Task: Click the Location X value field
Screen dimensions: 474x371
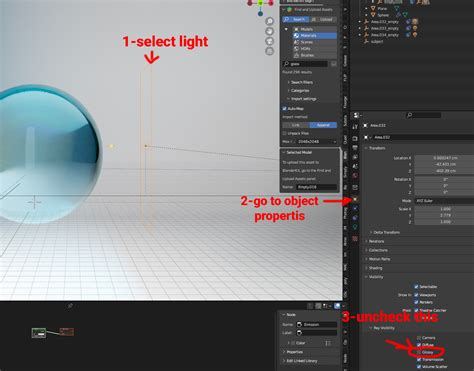Action: [x=444, y=158]
